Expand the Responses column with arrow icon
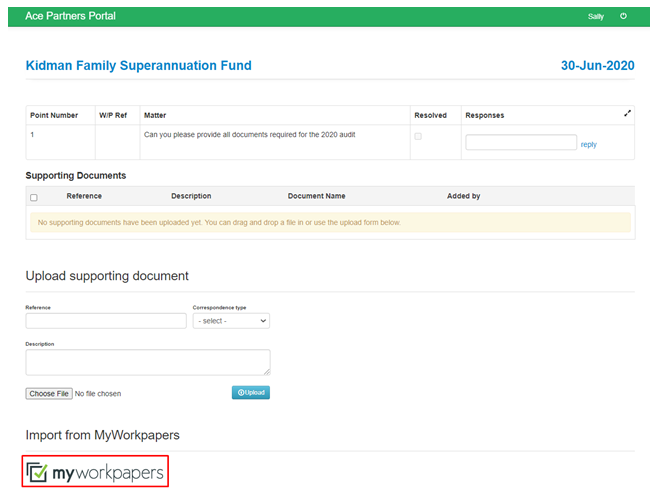This screenshot has height=499, width=656. [x=627, y=114]
